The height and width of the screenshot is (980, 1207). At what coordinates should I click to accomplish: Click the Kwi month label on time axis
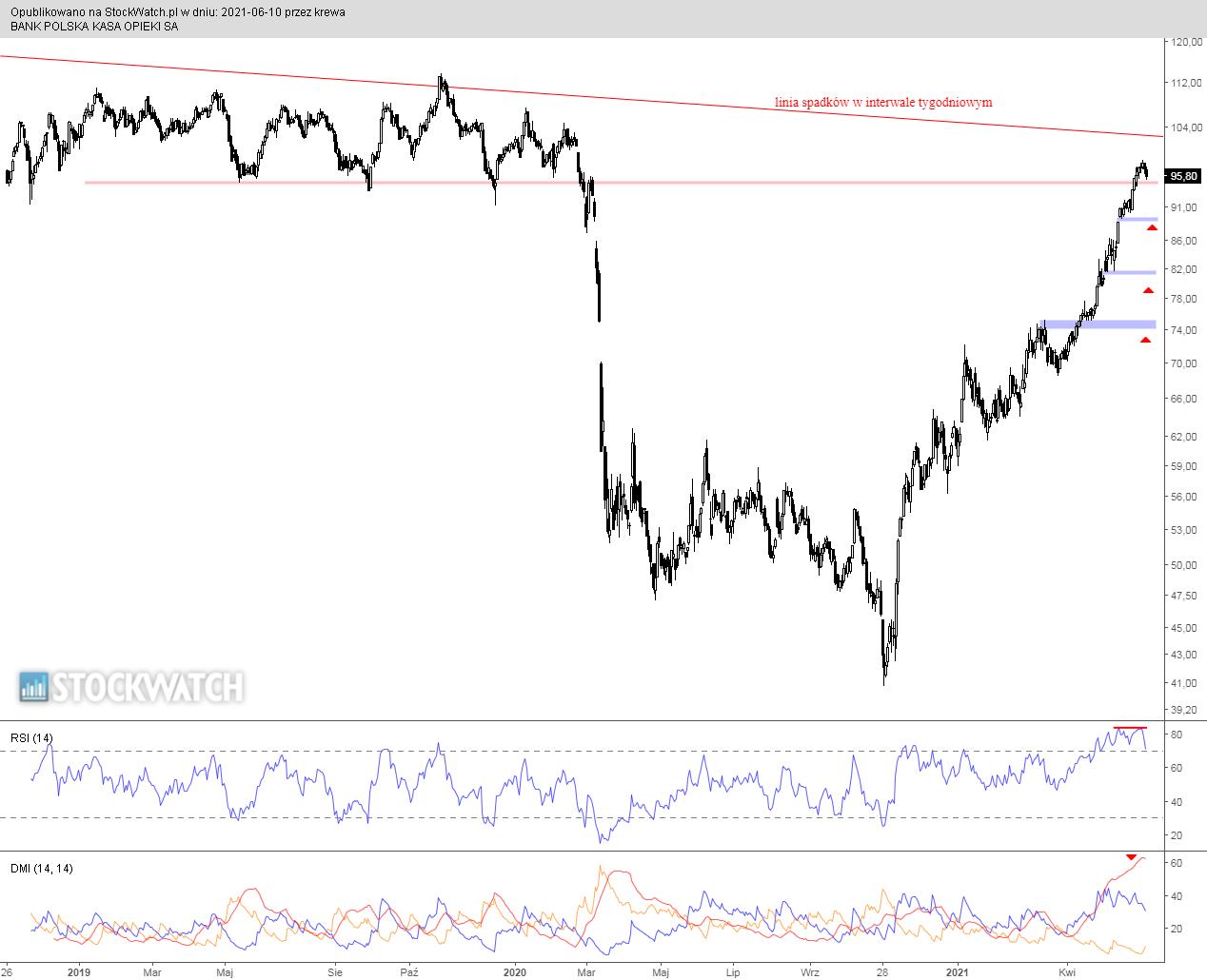(1068, 972)
